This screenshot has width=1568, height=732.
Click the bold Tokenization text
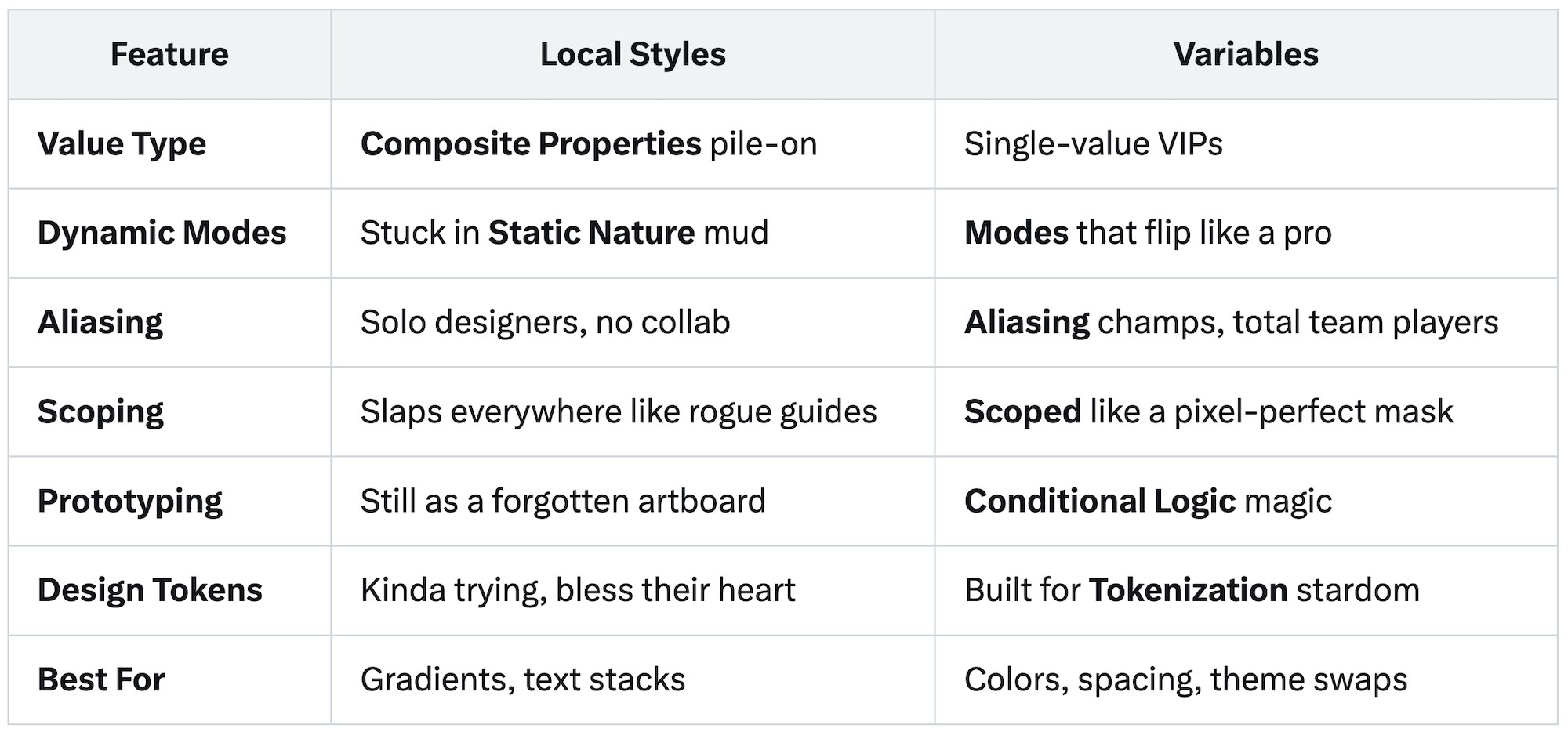click(x=1188, y=591)
